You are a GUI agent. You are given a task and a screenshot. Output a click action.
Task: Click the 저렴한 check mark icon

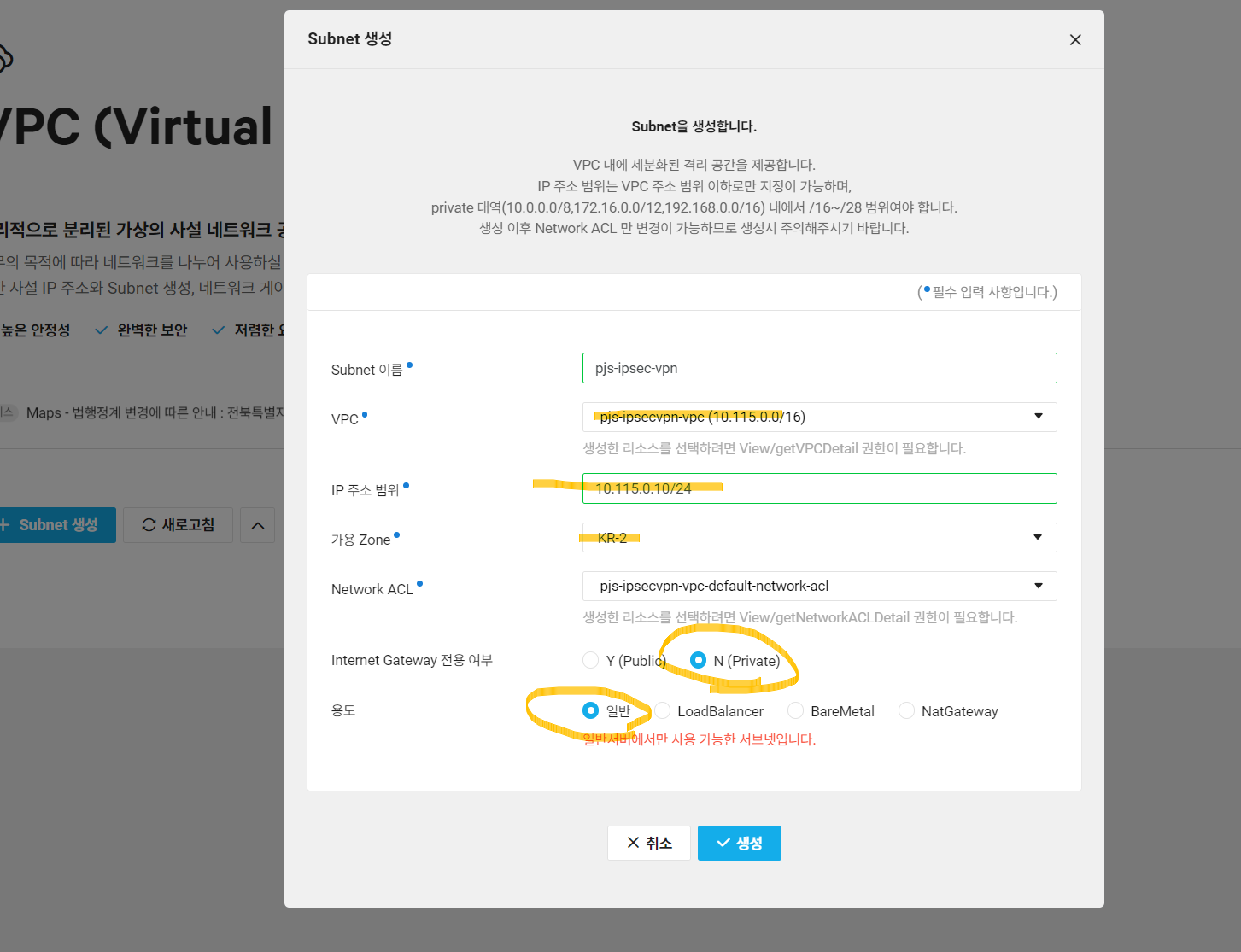[x=218, y=330]
